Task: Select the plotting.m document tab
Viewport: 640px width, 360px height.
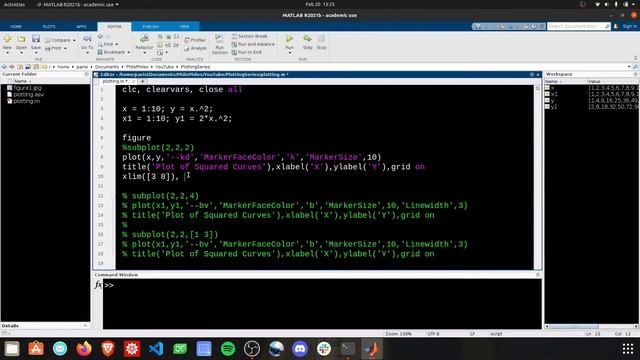Action: [x=116, y=81]
